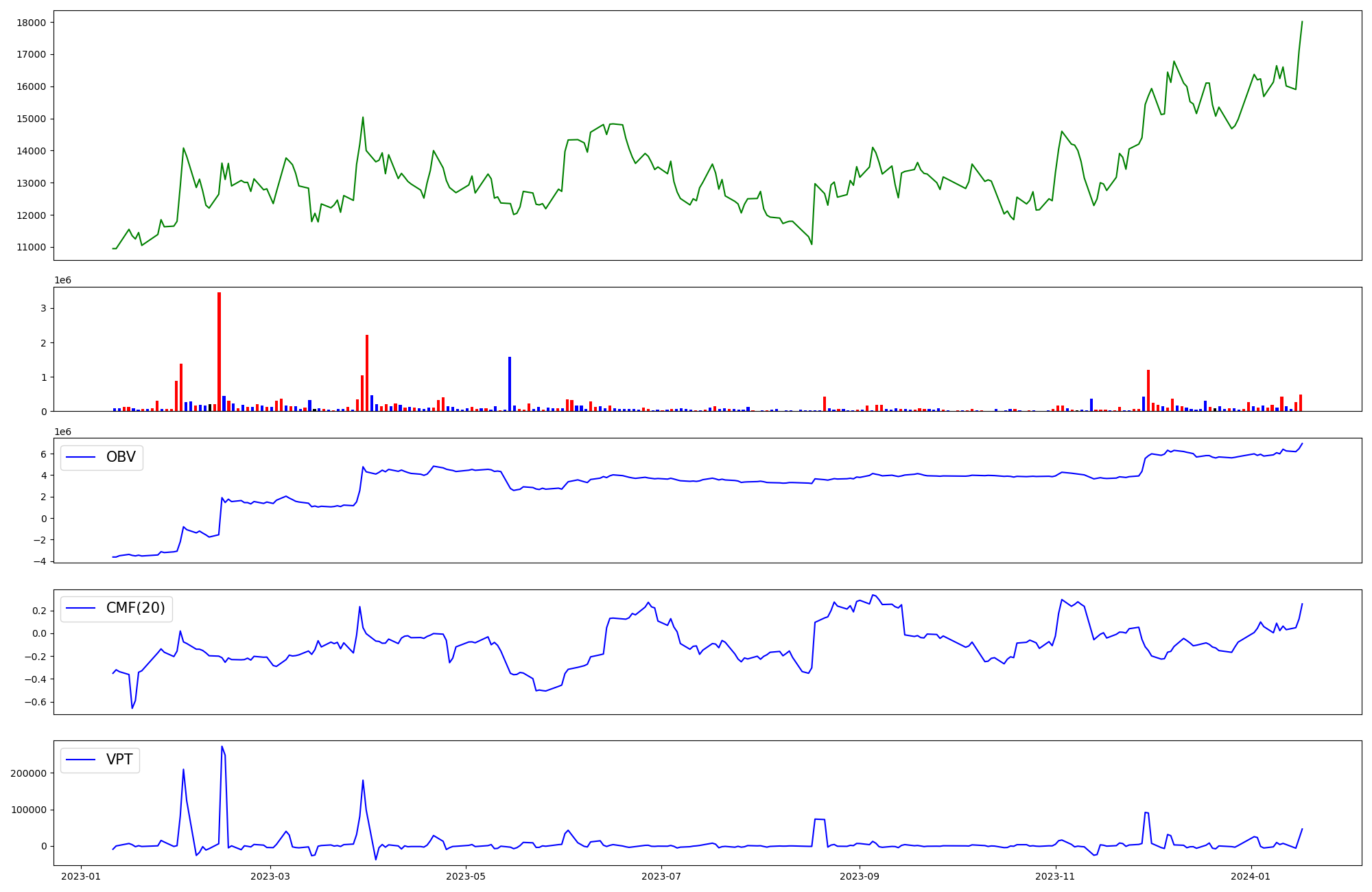Click the 2023-07 x-axis date label
This screenshot has height=892, width=1372.
click(x=661, y=876)
